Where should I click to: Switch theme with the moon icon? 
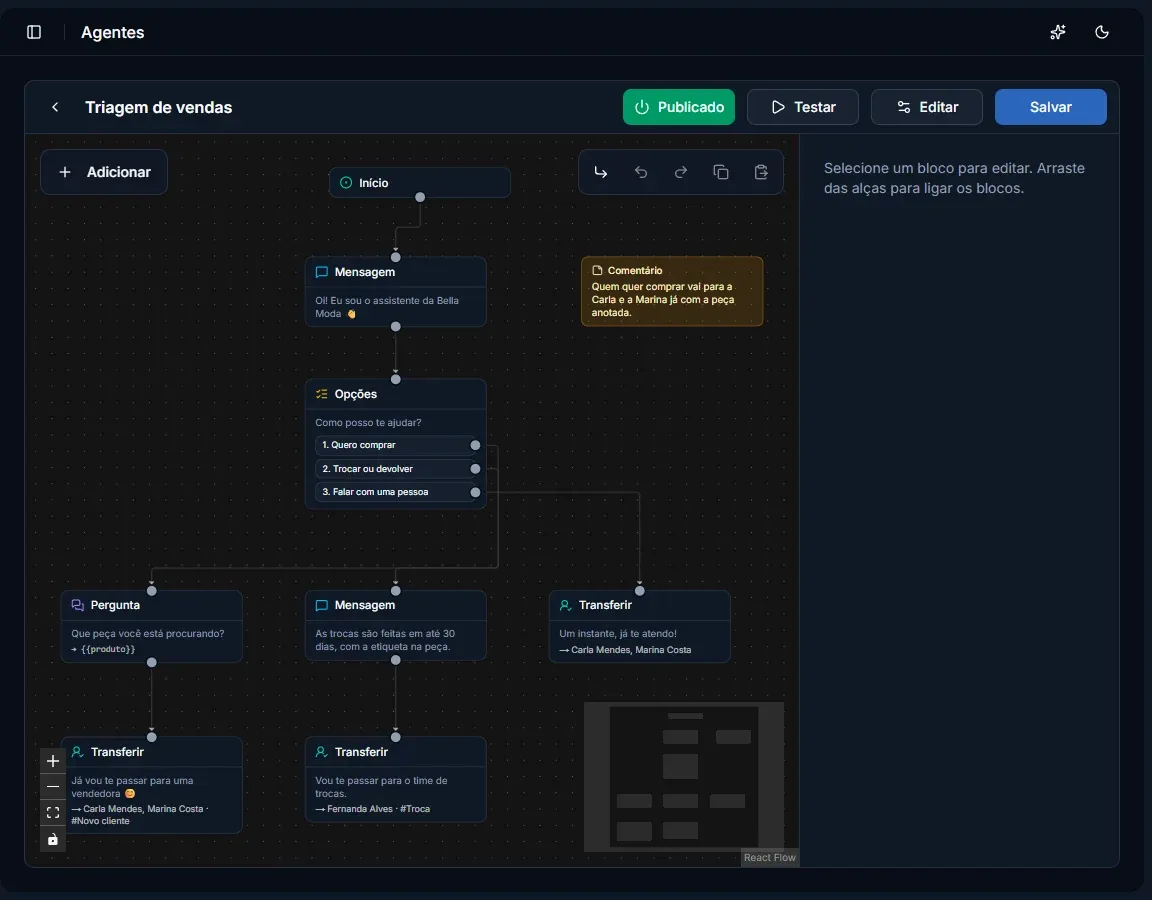(x=1101, y=32)
